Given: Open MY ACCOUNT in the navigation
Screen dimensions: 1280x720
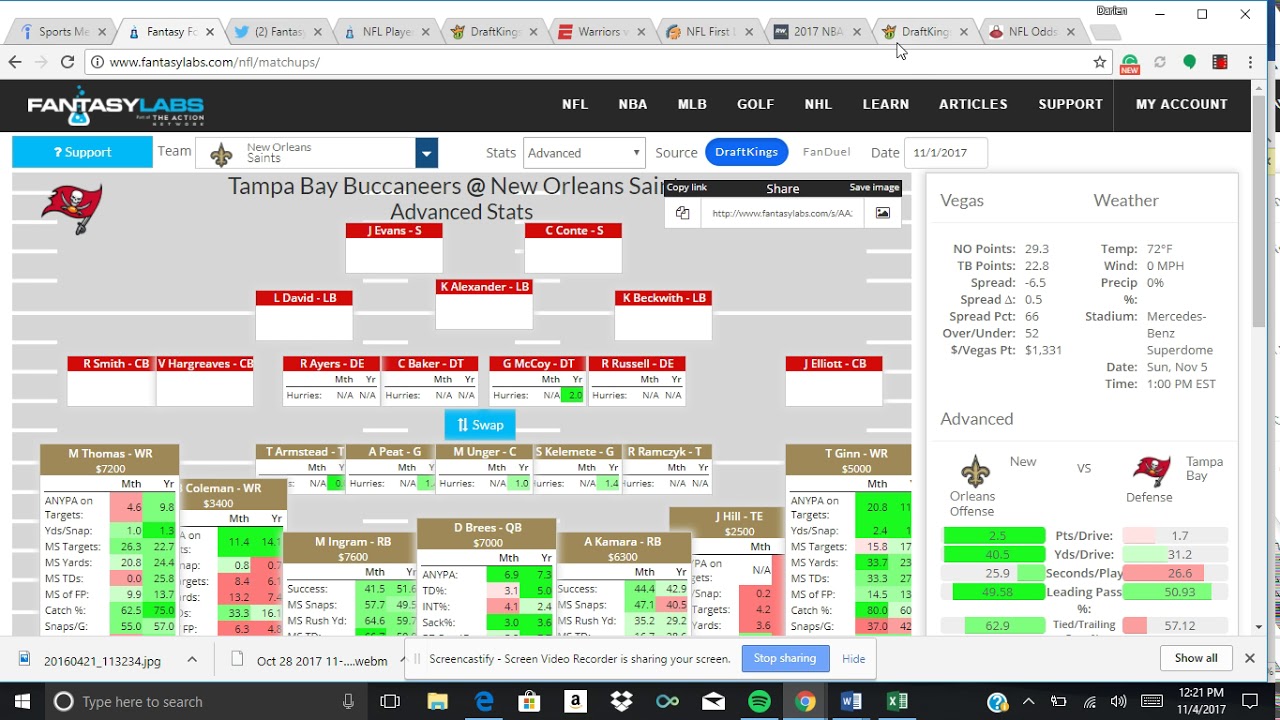Looking at the screenshot, I should click(1182, 104).
